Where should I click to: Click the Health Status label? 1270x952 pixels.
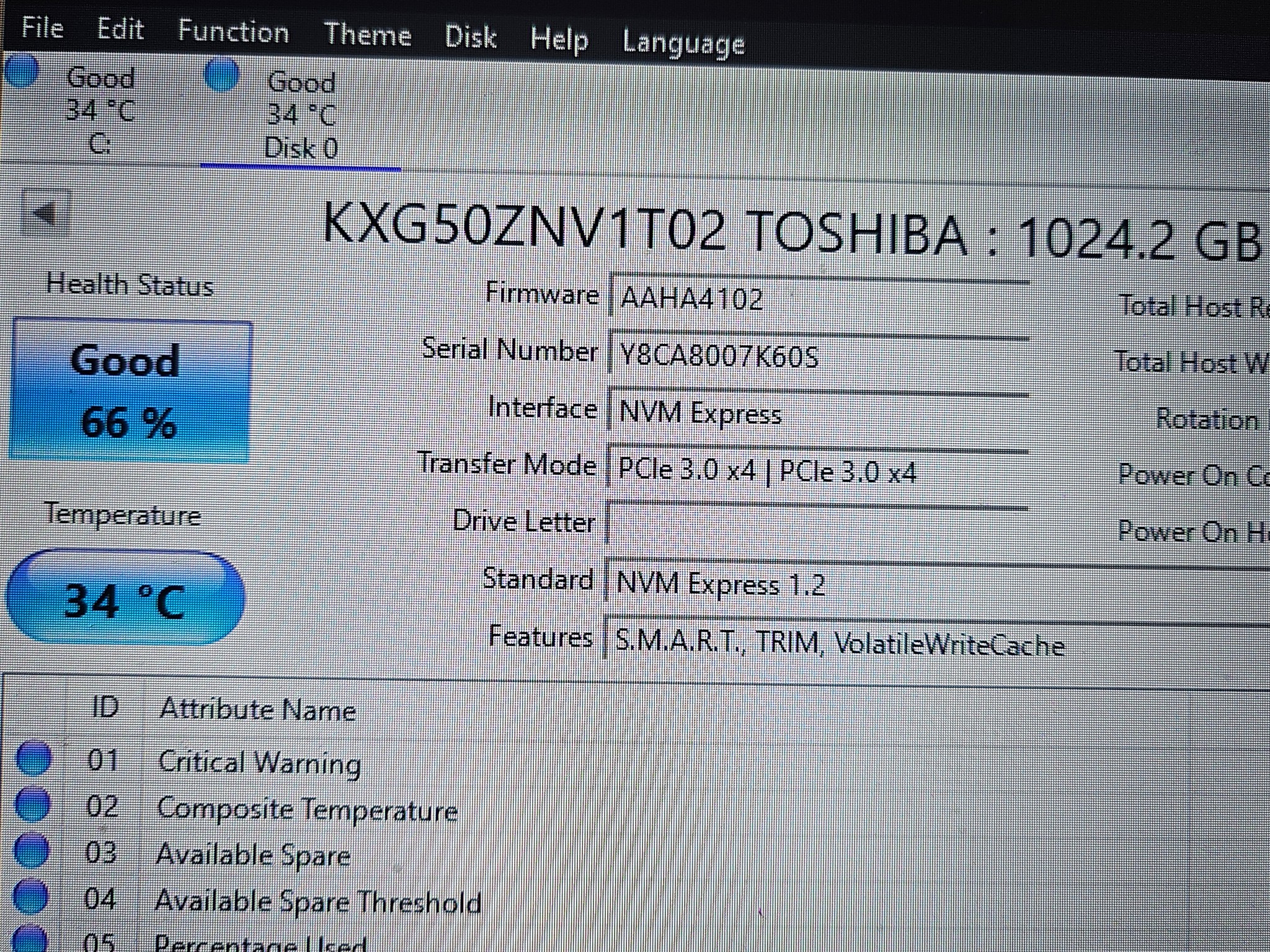pos(130,285)
